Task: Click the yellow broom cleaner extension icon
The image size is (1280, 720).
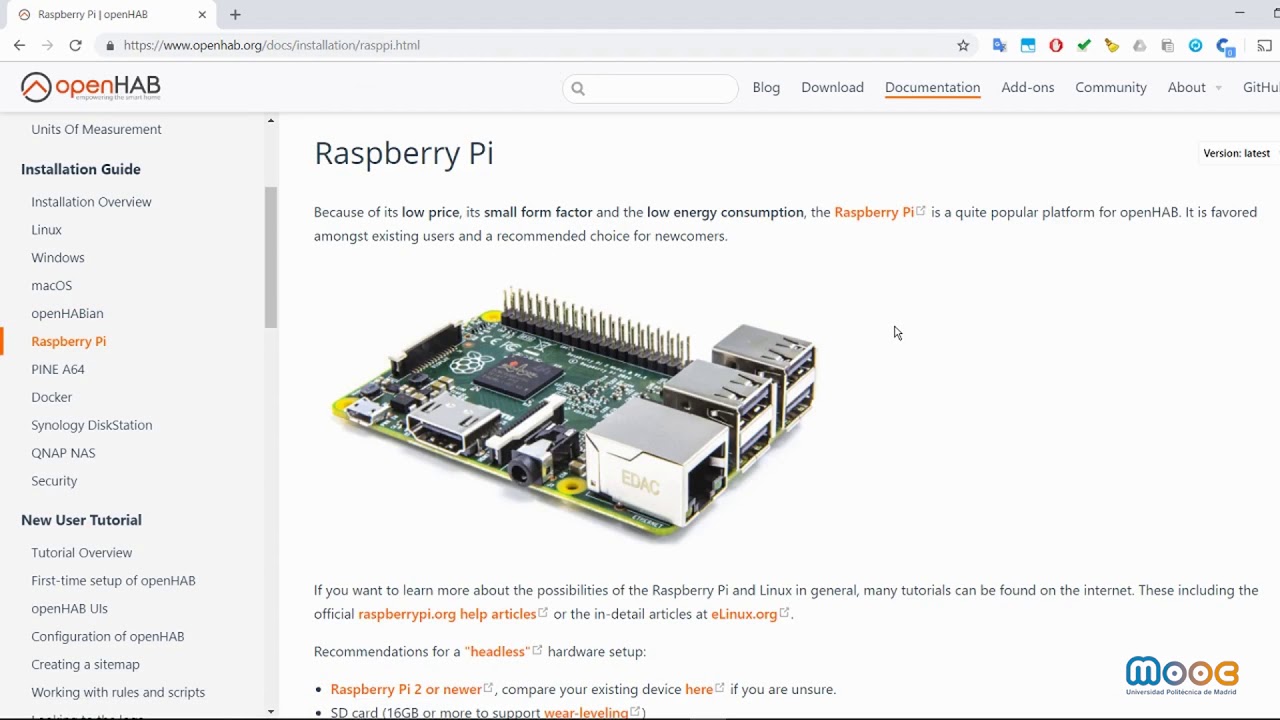Action: pyautogui.click(x=1112, y=45)
